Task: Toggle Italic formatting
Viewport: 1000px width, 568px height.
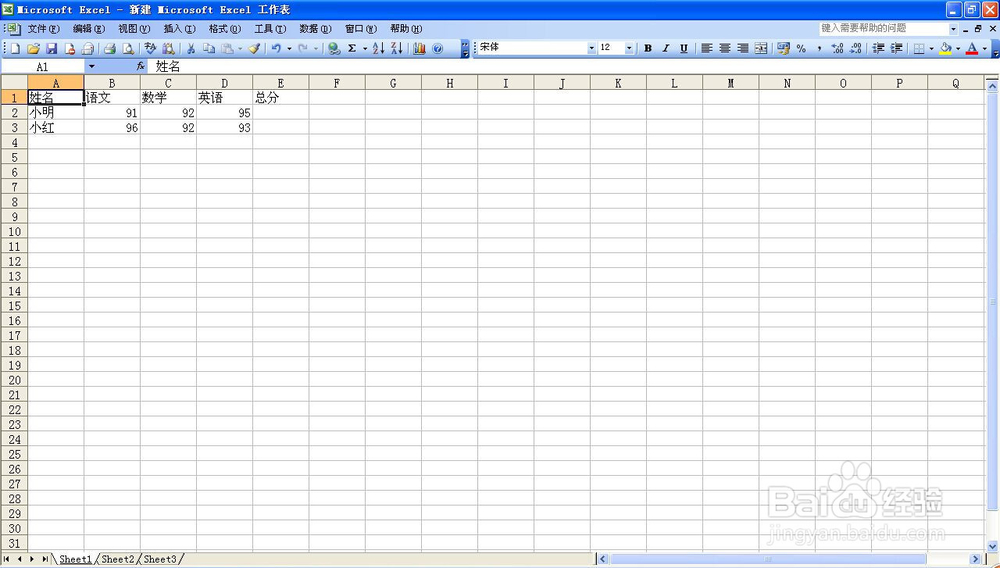Action: (666, 48)
